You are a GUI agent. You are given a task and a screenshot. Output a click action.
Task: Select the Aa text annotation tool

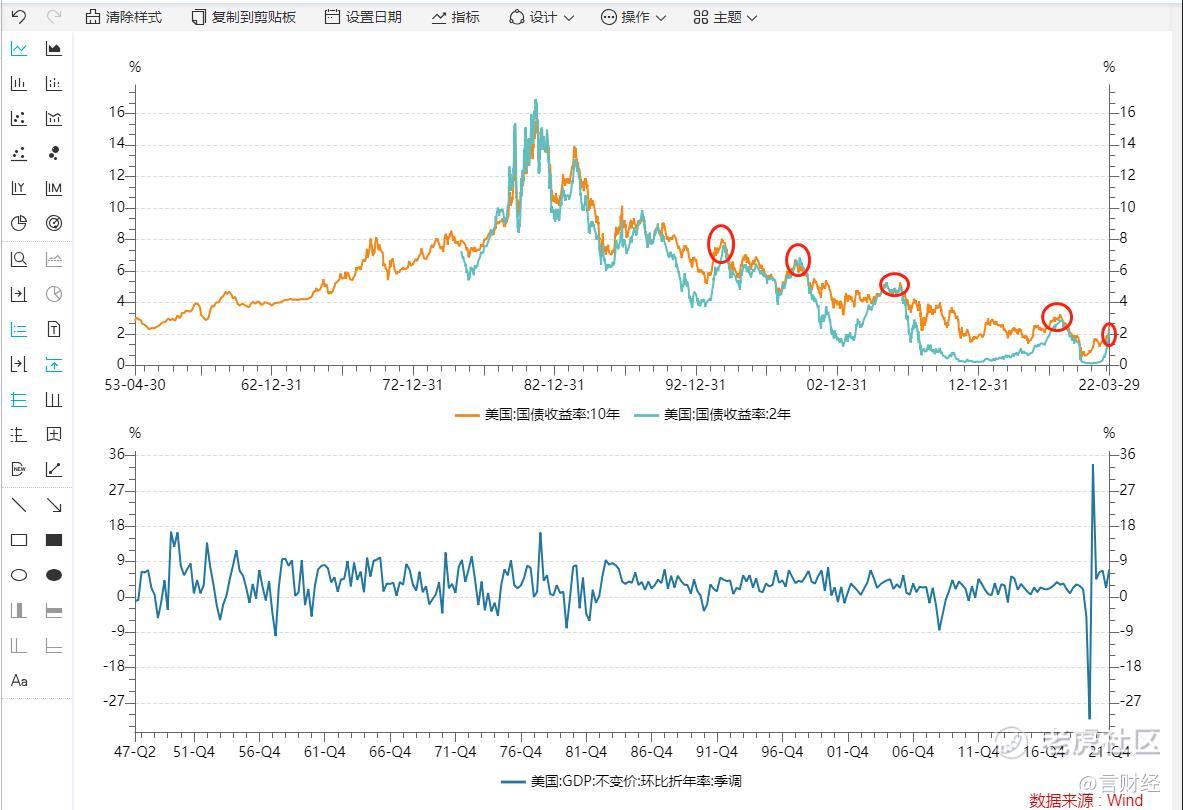point(19,681)
